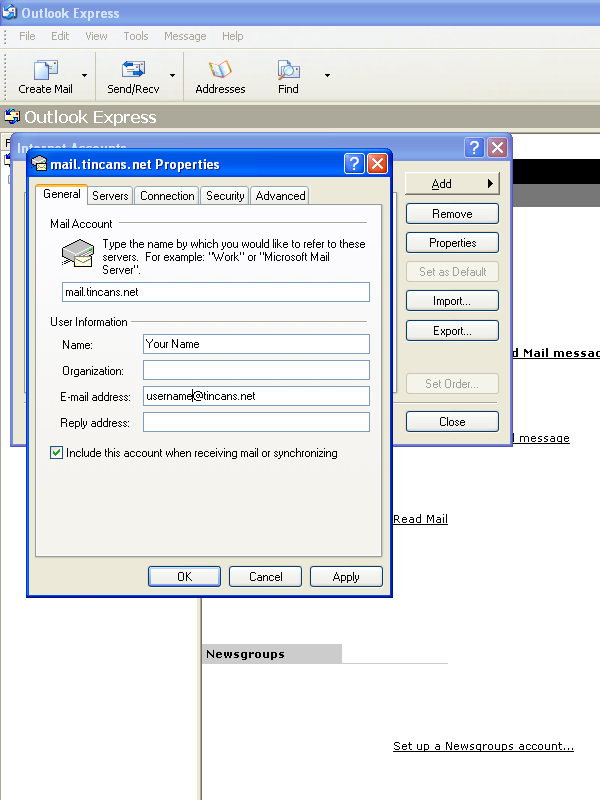This screenshot has width=600, height=800.
Task: Expand the Find dropdown arrow
Action: pos(327,76)
